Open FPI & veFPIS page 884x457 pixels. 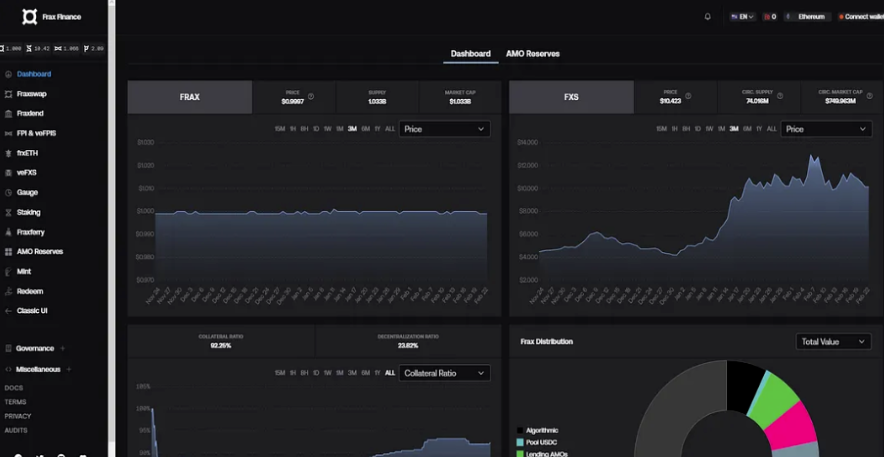[x=36, y=134]
